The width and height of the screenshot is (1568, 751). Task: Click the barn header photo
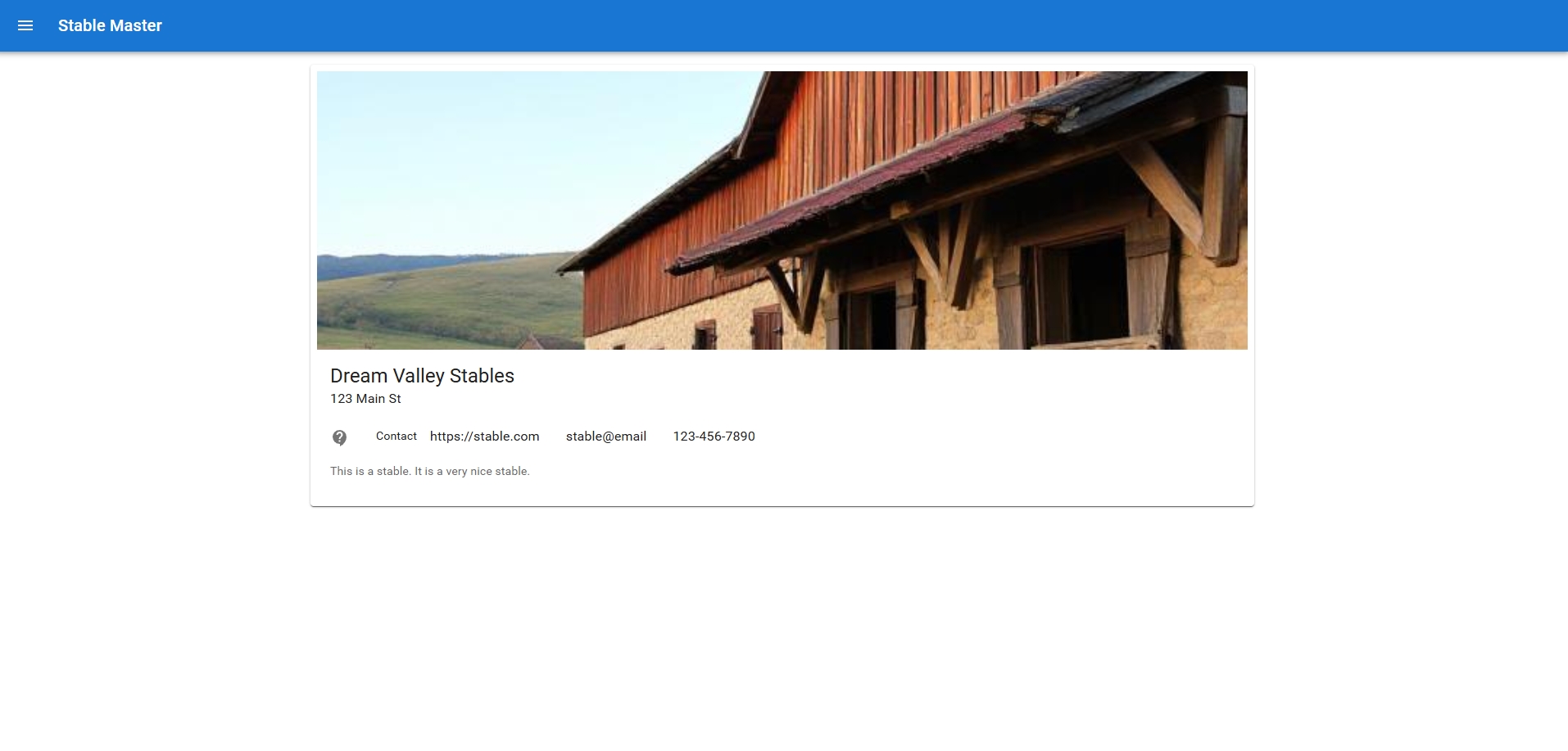(x=782, y=210)
